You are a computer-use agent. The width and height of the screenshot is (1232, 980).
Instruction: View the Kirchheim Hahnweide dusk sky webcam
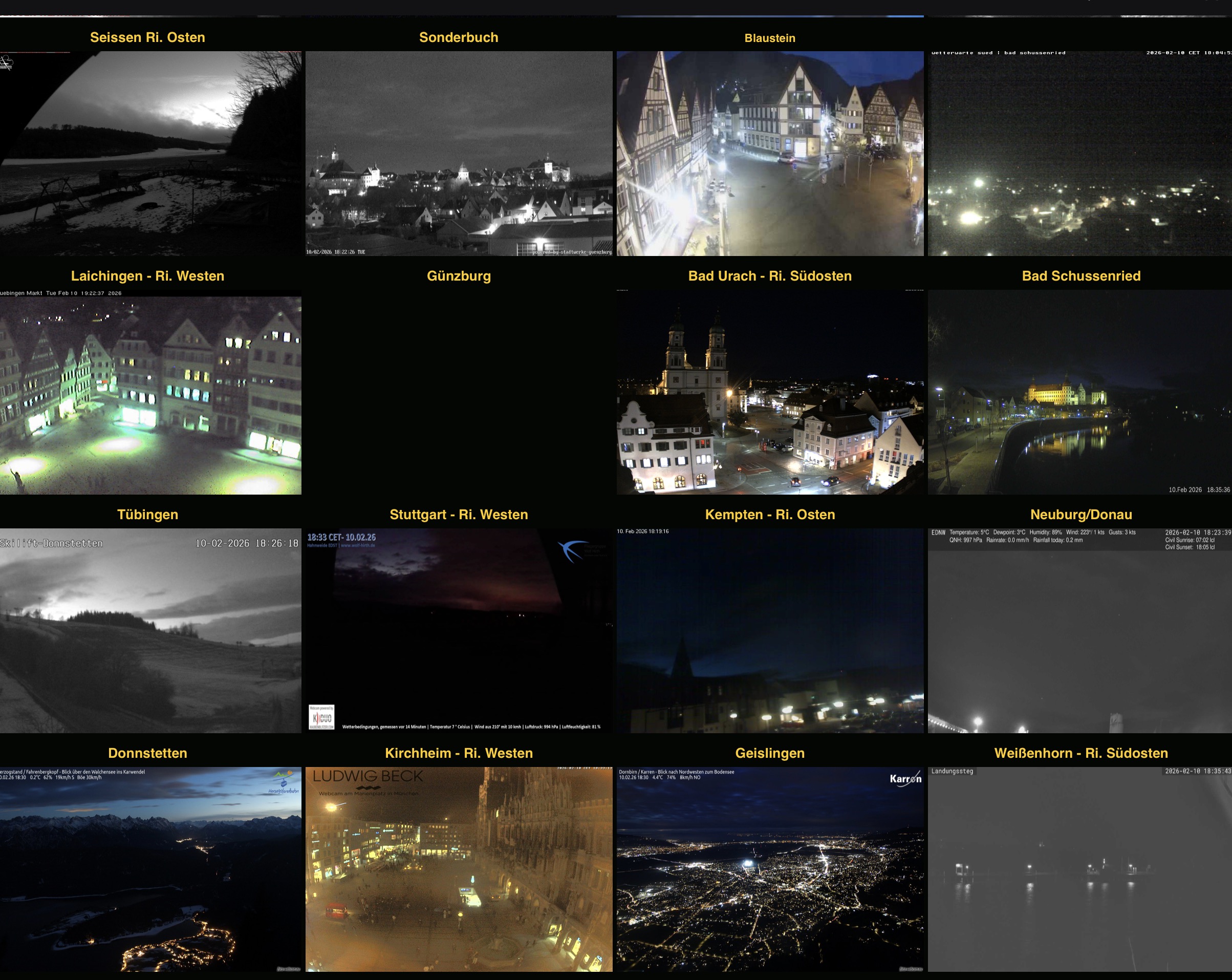[458, 630]
